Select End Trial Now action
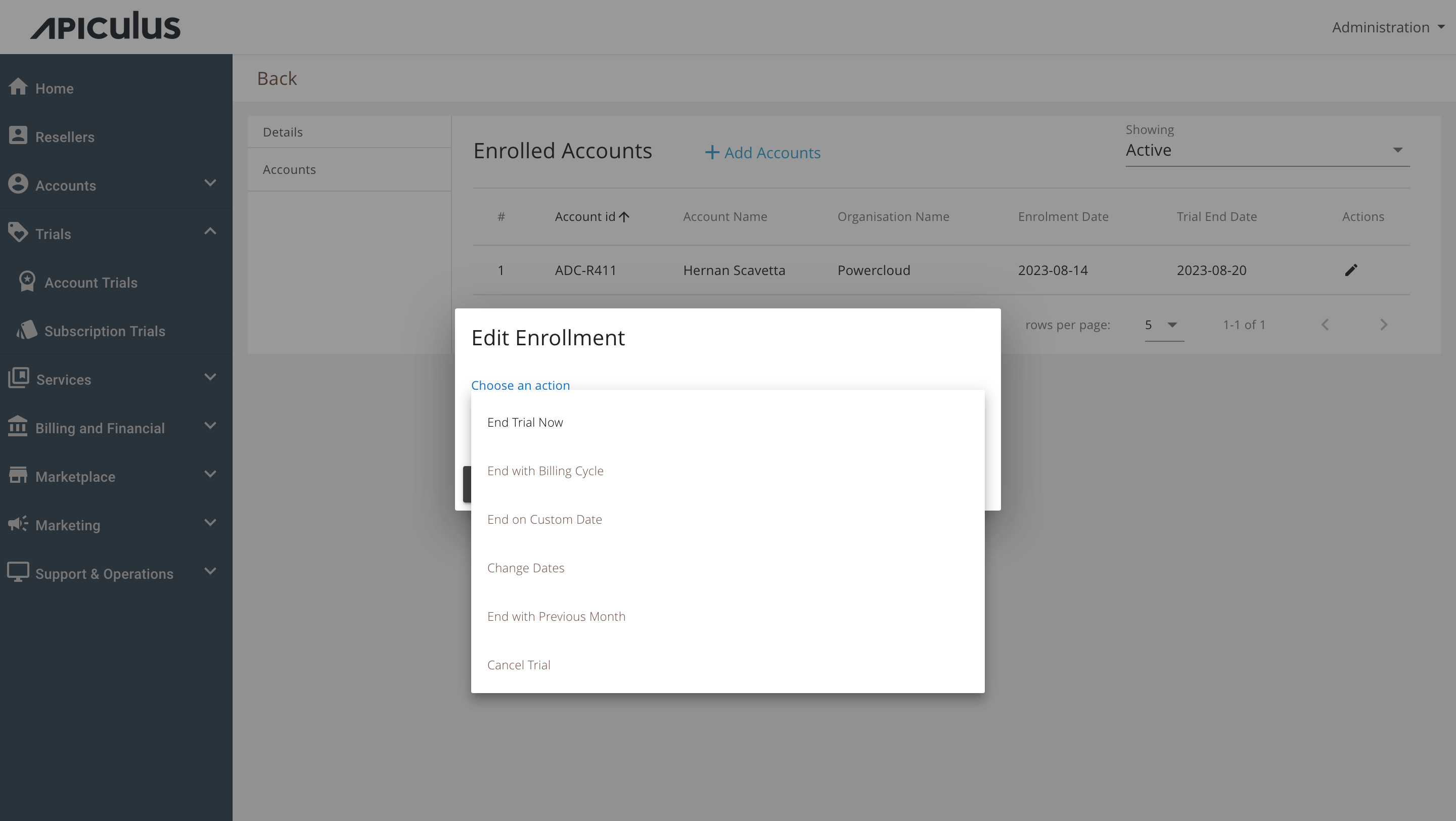The image size is (1456, 821). coord(525,422)
